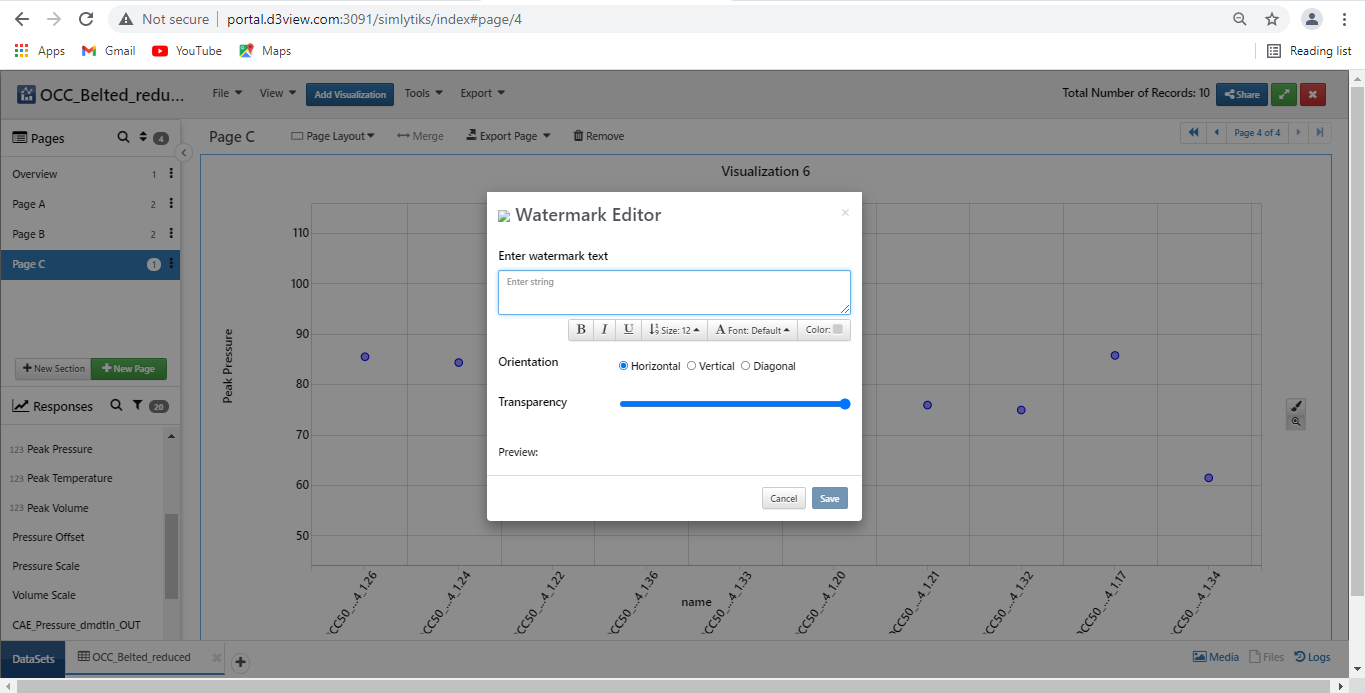The width and height of the screenshot is (1365, 693).
Task: Bookmark this page with star icon
Action: pos(1272,19)
